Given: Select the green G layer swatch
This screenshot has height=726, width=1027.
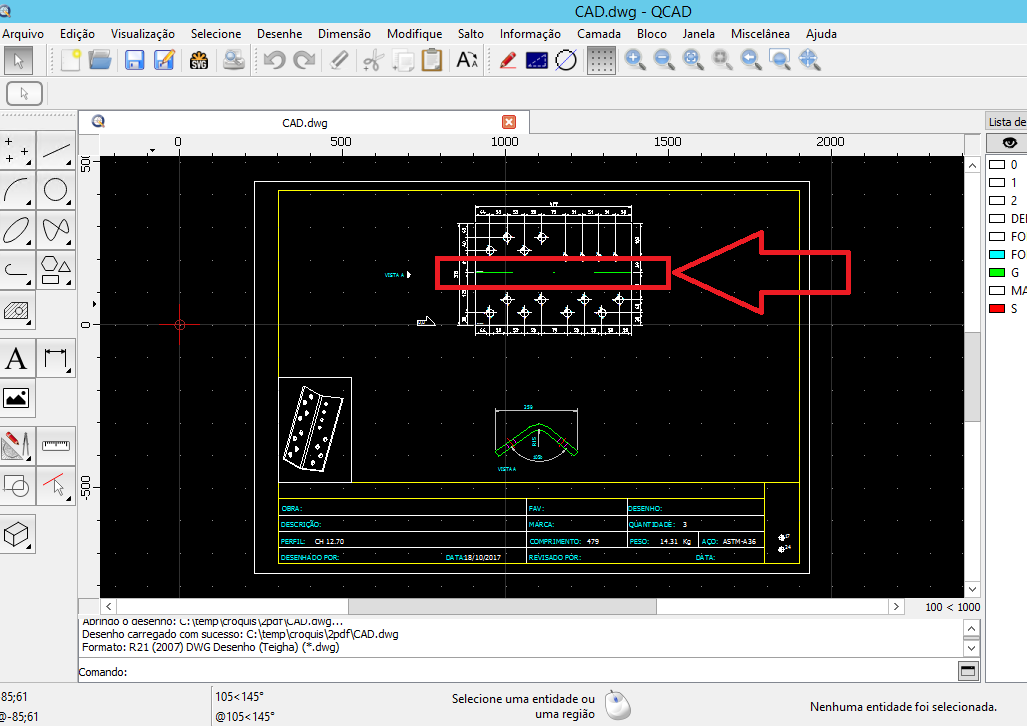Looking at the screenshot, I should 996,272.
